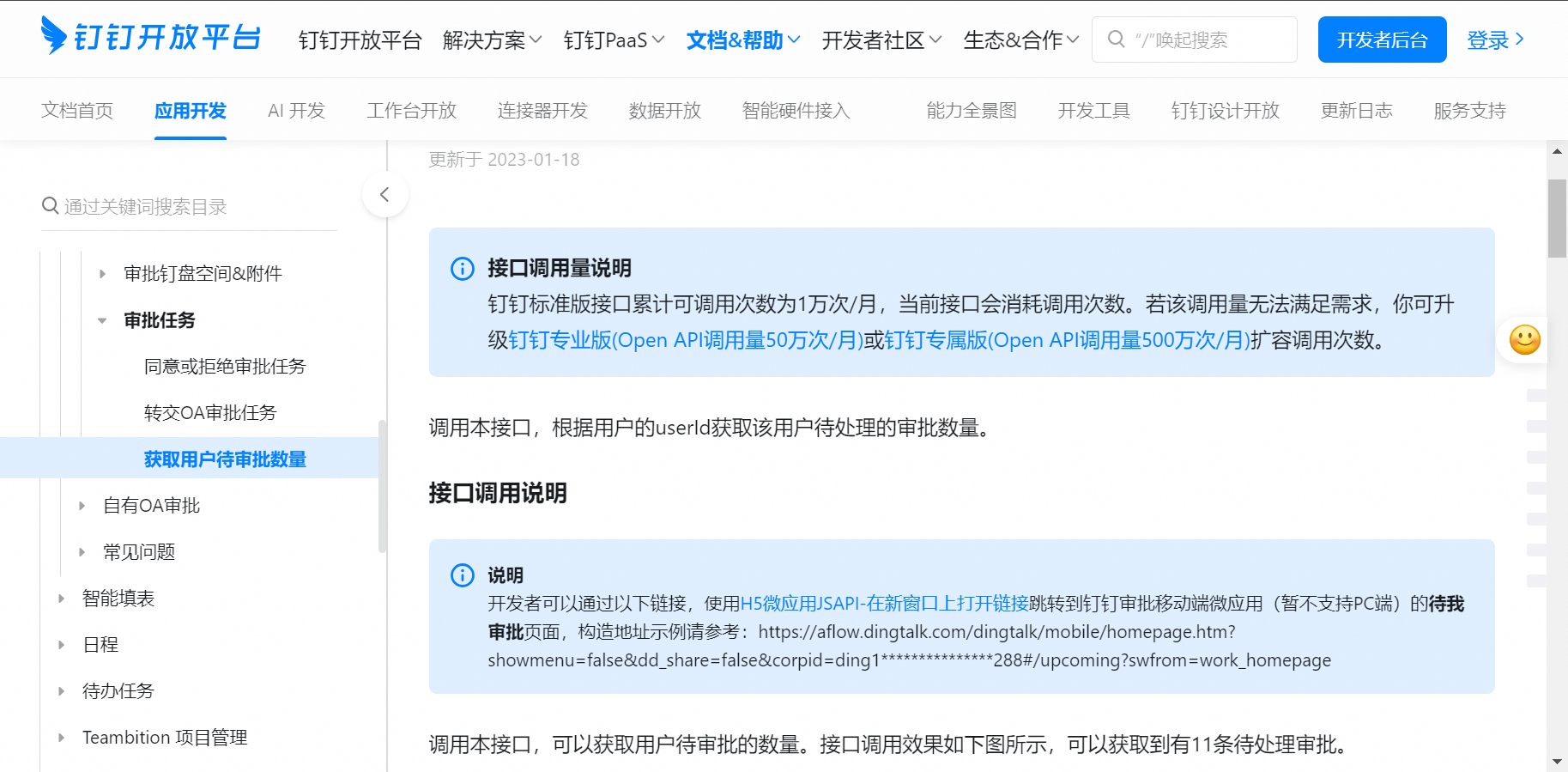
Task: Expand the 智能填表 tree node
Action: pos(61,599)
